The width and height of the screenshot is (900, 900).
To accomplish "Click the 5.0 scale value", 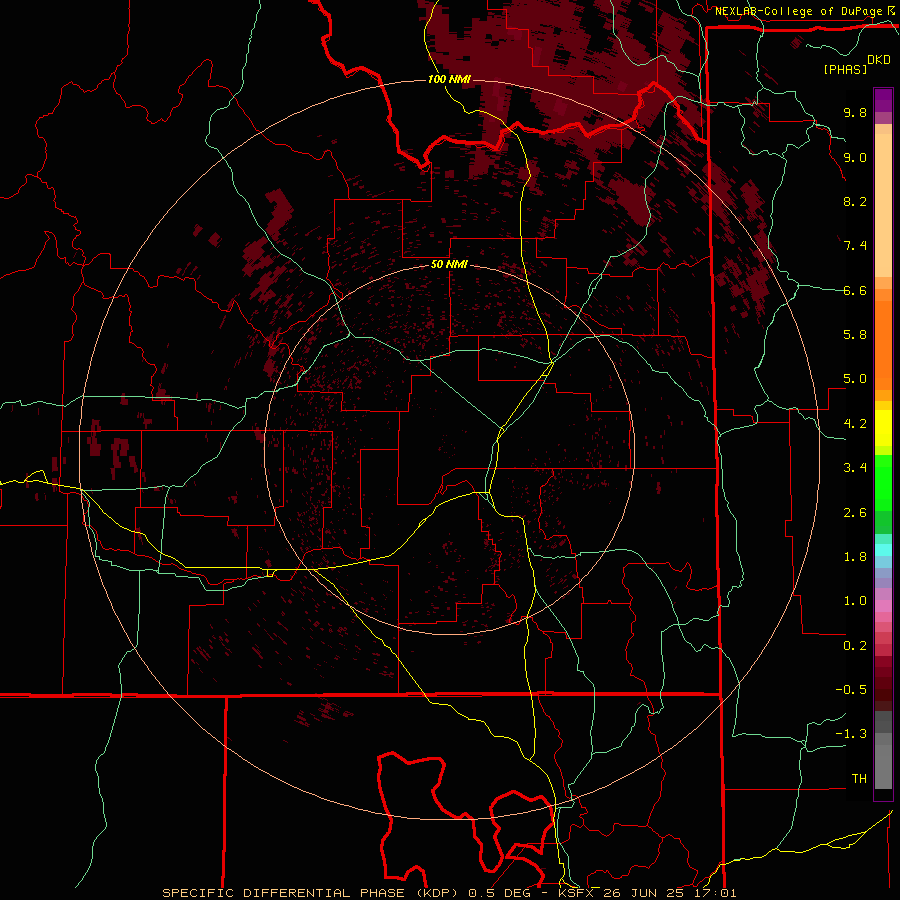I will coord(855,379).
